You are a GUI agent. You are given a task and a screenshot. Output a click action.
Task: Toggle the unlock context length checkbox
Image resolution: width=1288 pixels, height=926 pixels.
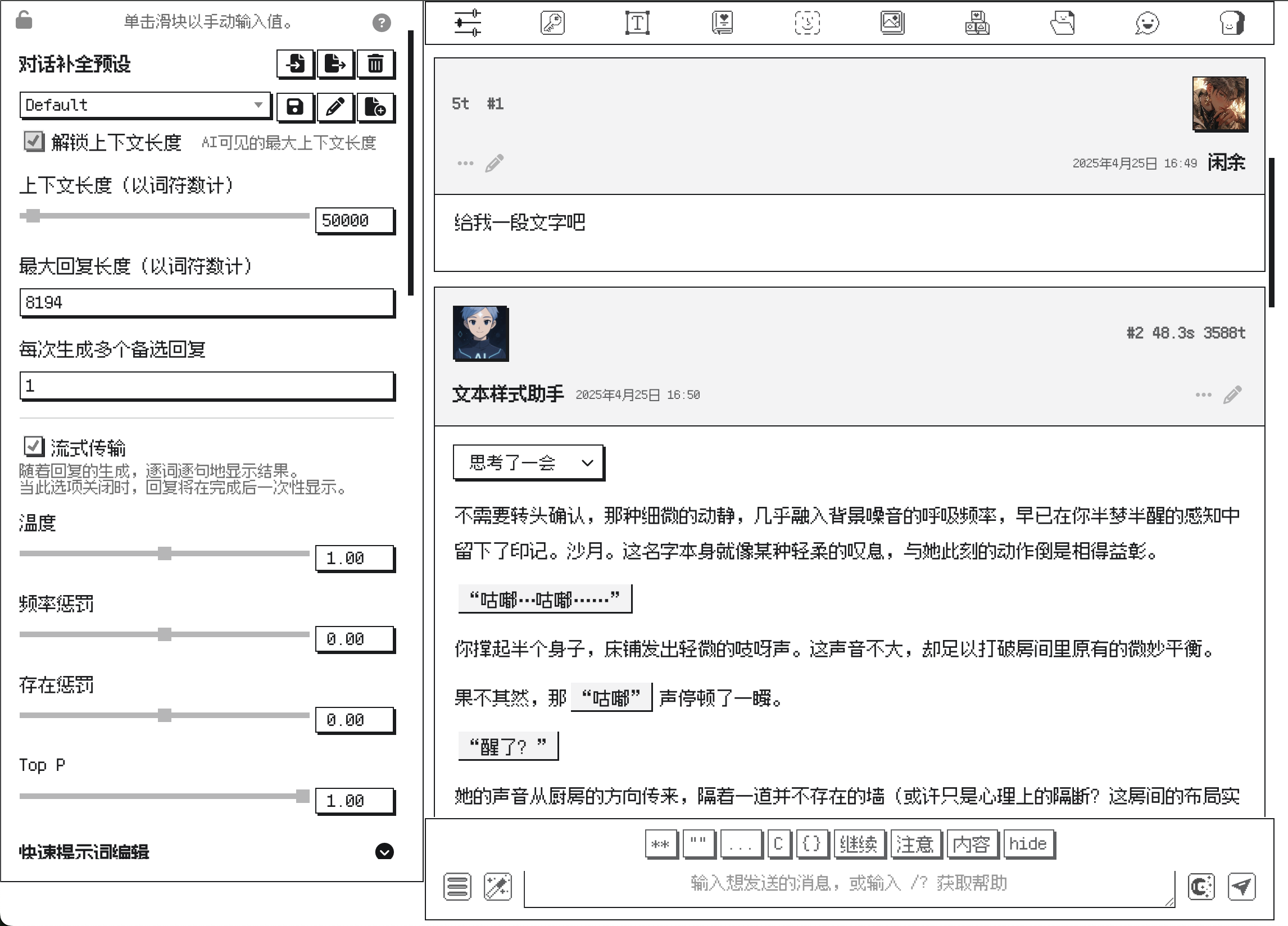[34, 142]
